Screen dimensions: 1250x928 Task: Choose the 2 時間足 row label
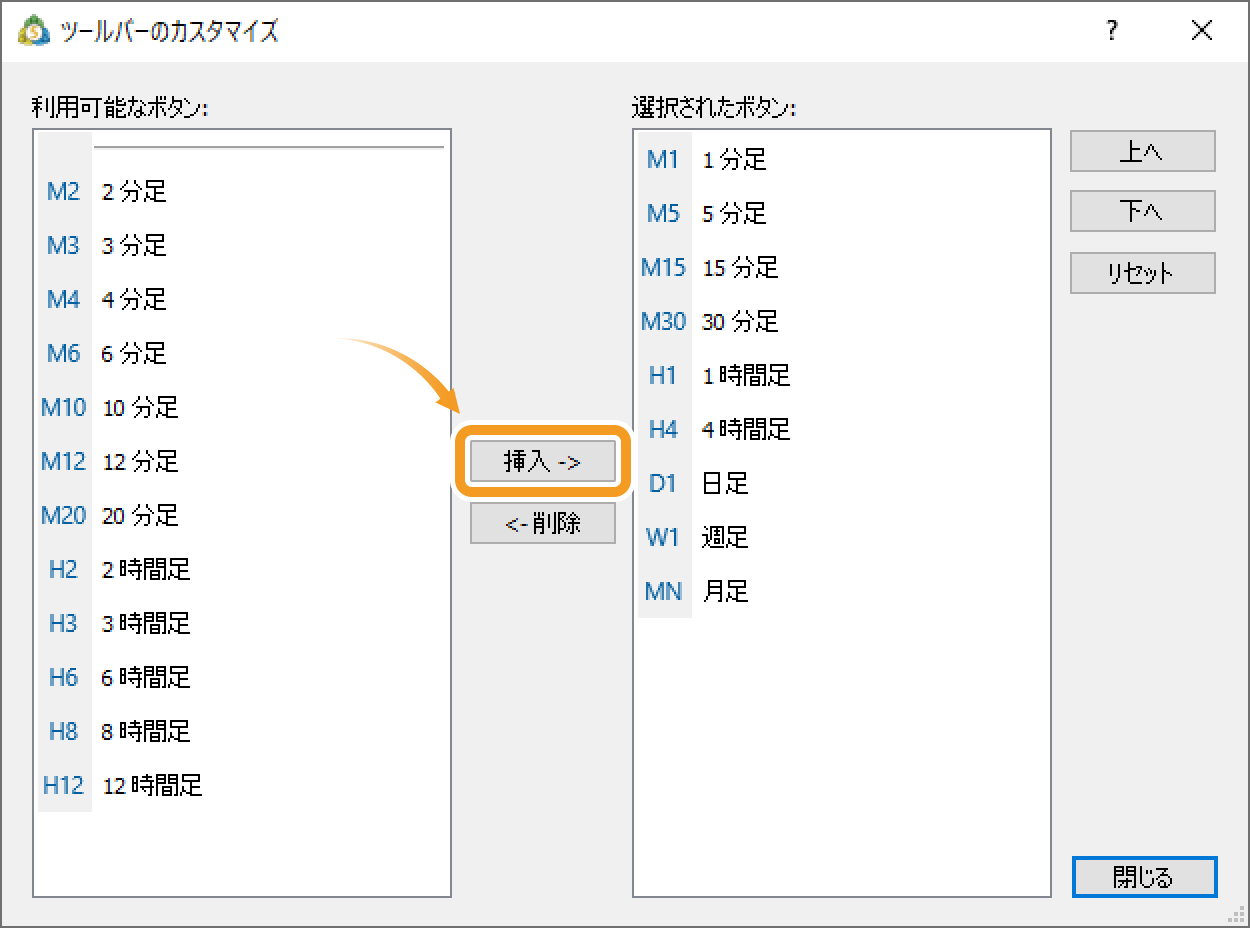(x=146, y=570)
